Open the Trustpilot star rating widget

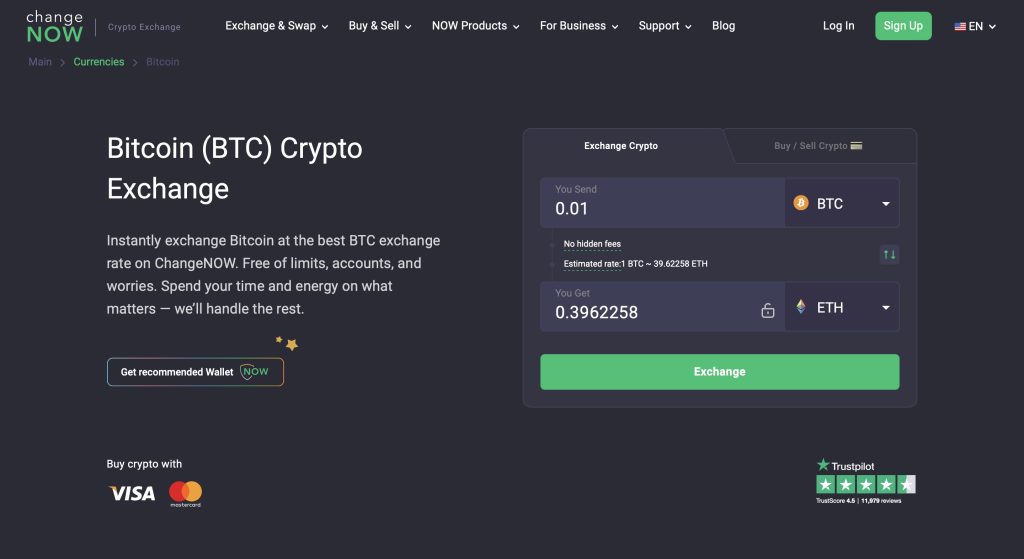click(x=865, y=481)
